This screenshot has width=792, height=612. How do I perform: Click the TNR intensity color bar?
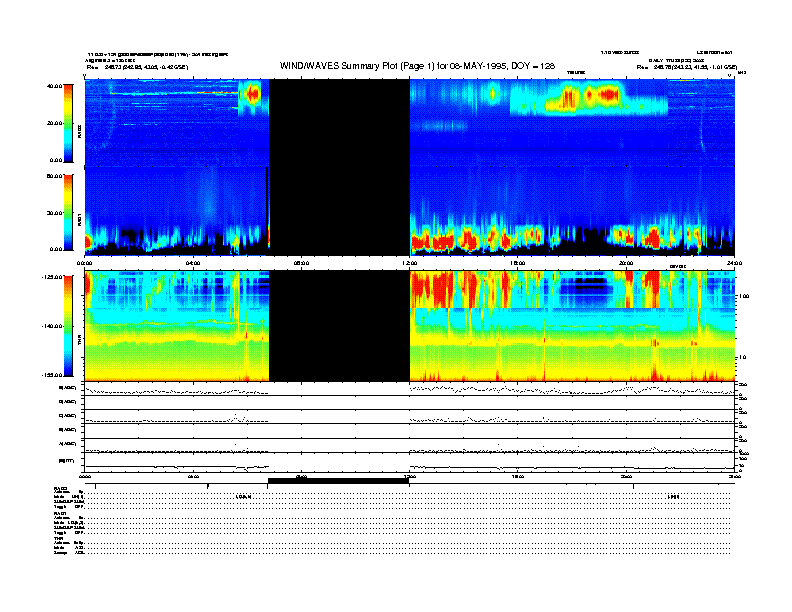coord(68,326)
